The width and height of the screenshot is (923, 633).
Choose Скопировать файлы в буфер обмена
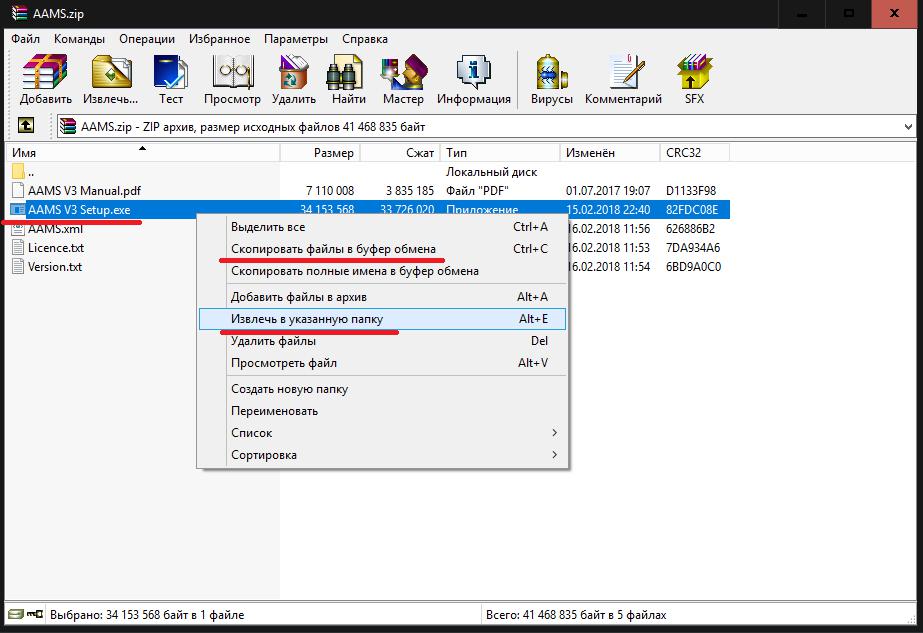coord(383,248)
